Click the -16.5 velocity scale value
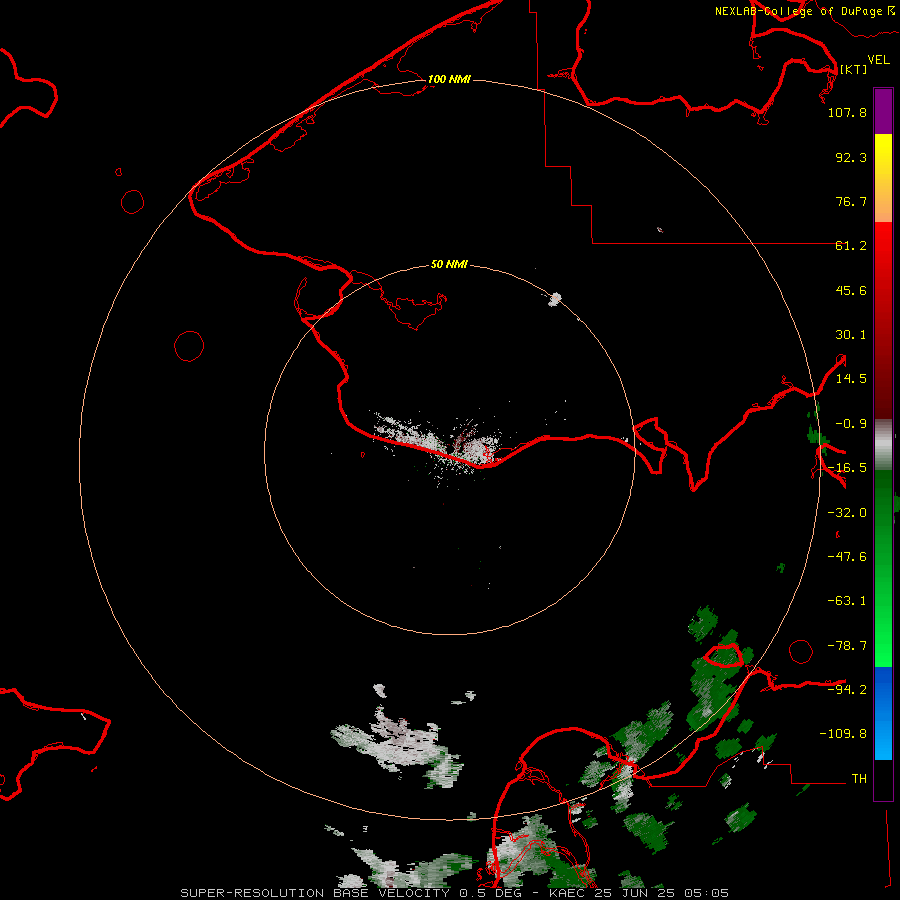900x900 pixels. (x=847, y=468)
